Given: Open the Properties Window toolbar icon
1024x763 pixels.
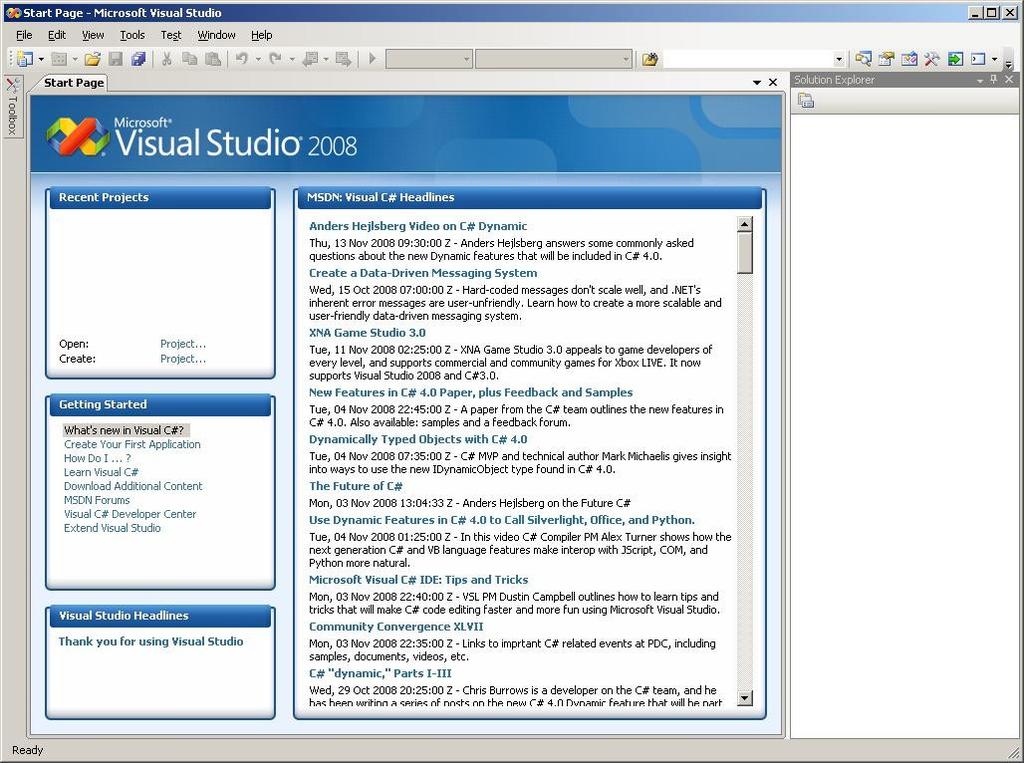Looking at the screenshot, I should (x=886, y=59).
